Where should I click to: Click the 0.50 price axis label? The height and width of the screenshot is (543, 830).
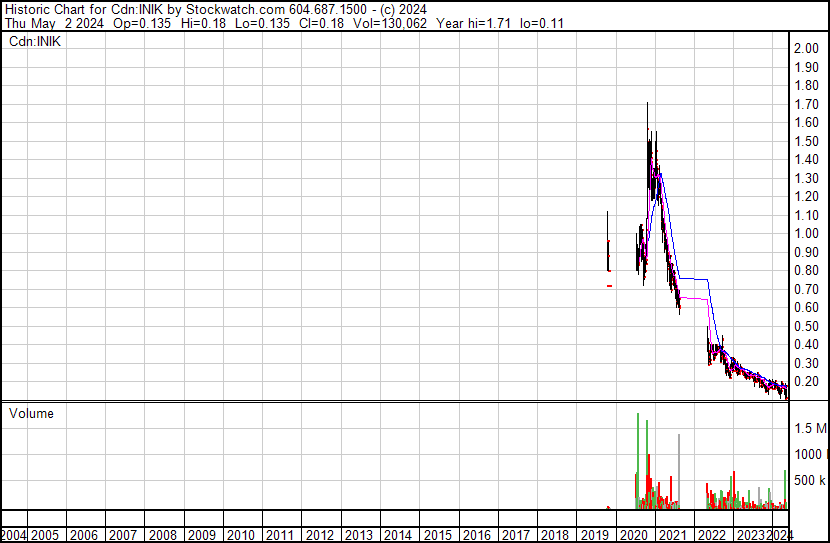click(806, 326)
